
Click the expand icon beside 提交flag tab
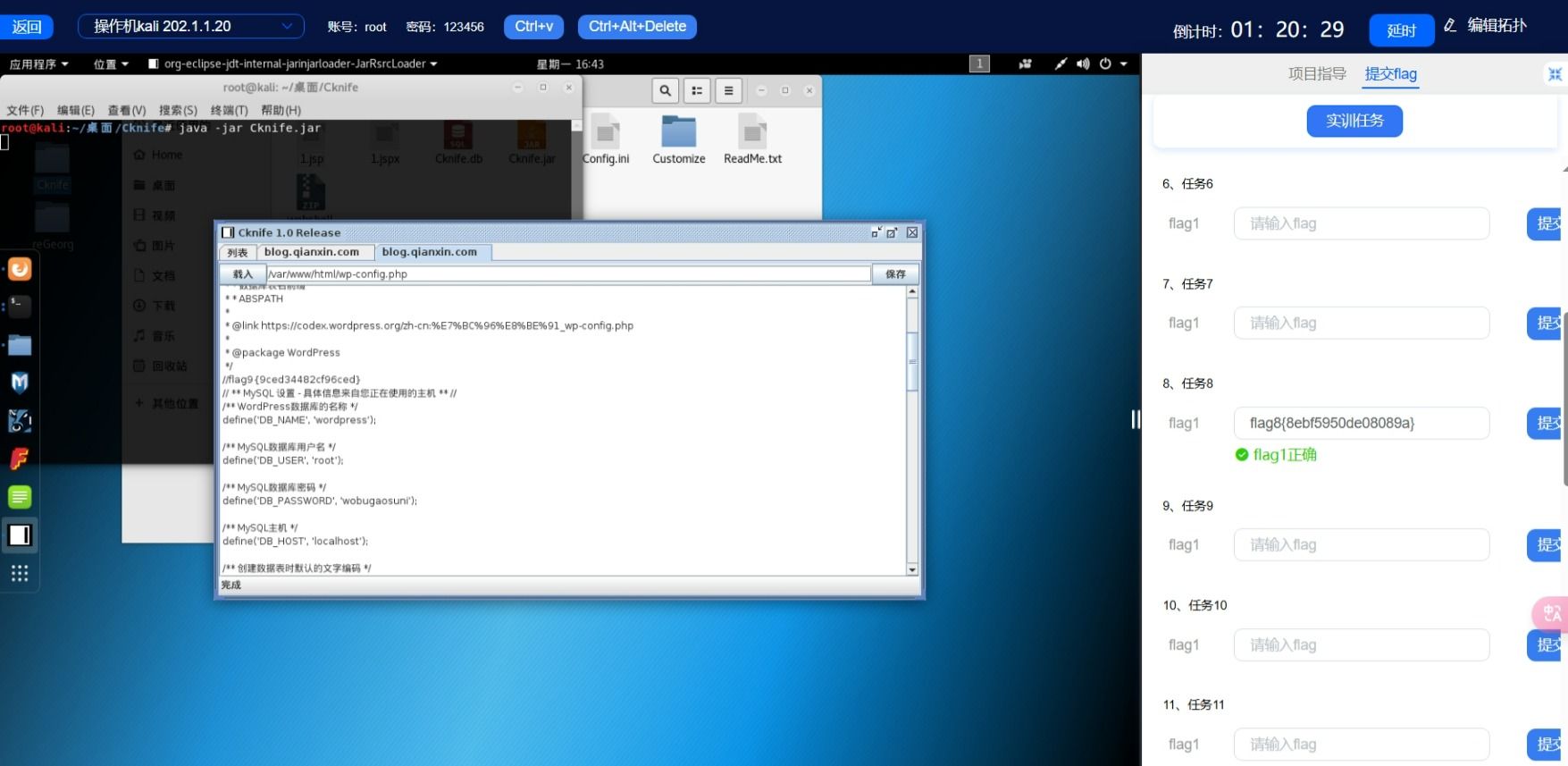pos(1555,74)
